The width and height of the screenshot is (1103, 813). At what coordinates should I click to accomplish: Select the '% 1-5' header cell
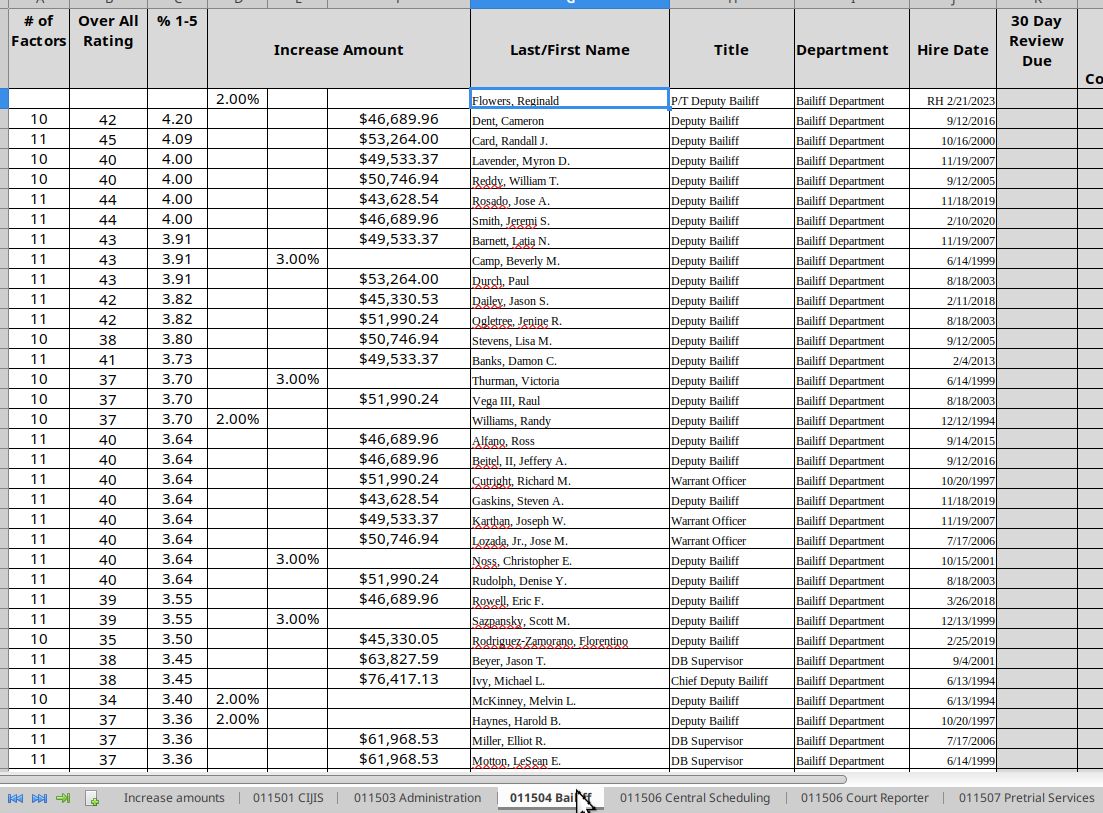pyautogui.click(x=177, y=48)
